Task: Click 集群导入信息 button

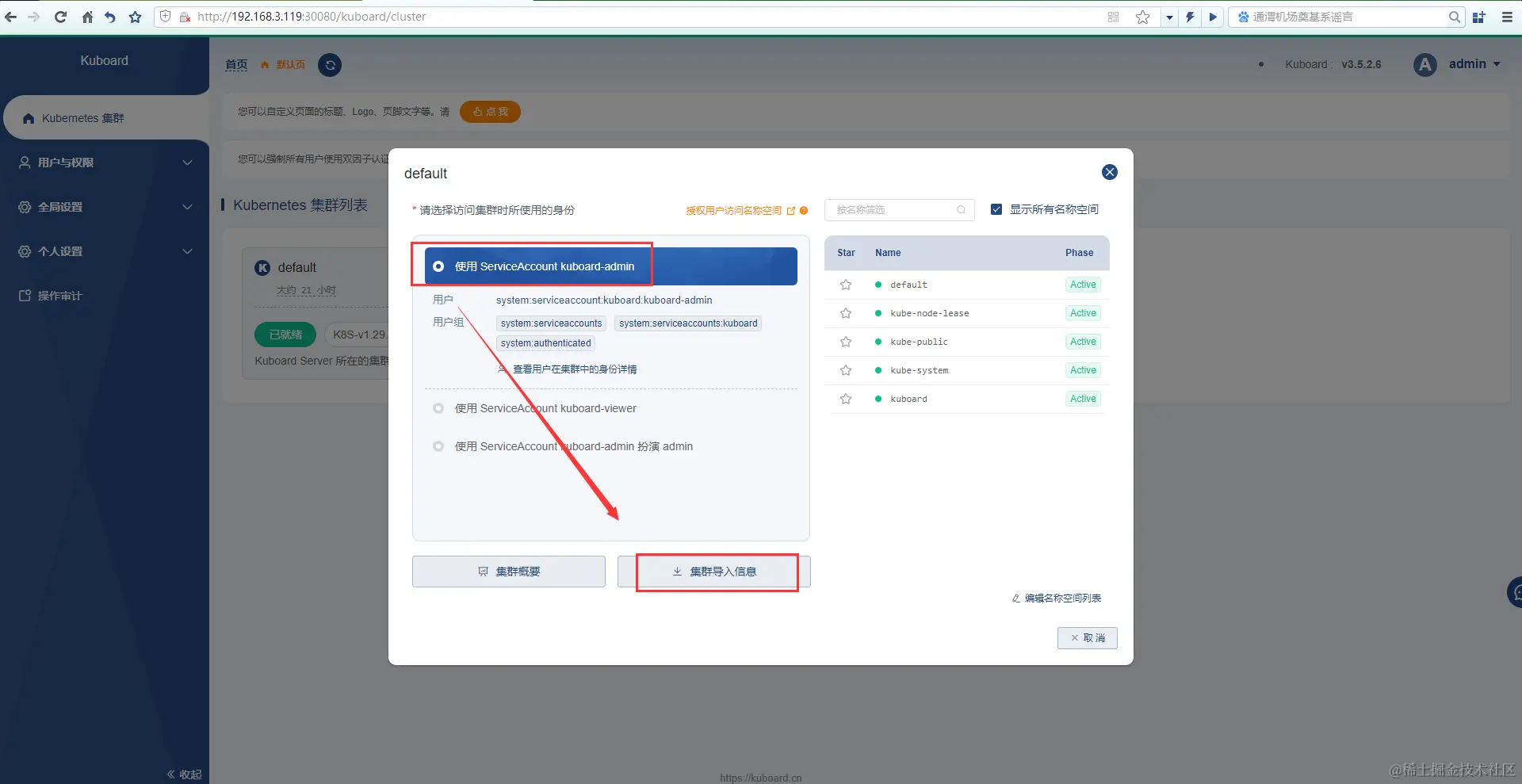Action: (x=713, y=572)
